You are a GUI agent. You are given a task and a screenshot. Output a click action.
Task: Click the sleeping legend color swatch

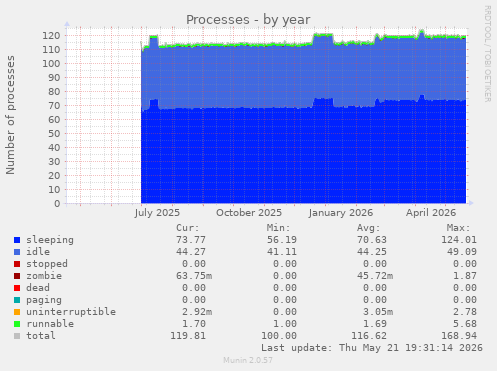coord(17,240)
